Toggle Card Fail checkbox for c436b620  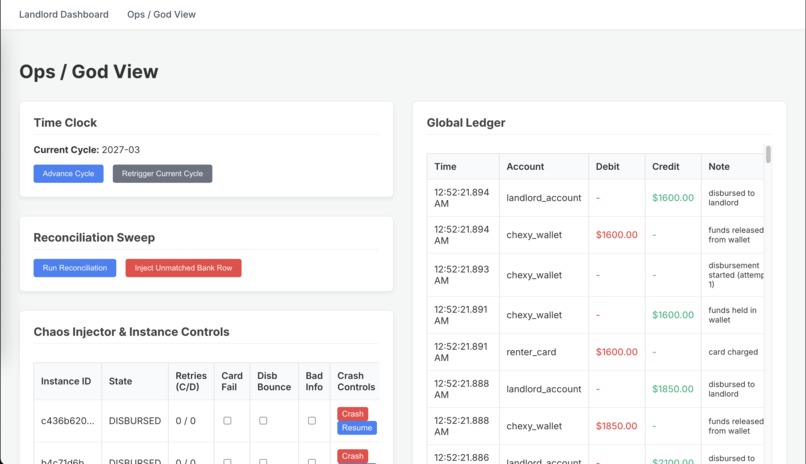coord(227,420)
